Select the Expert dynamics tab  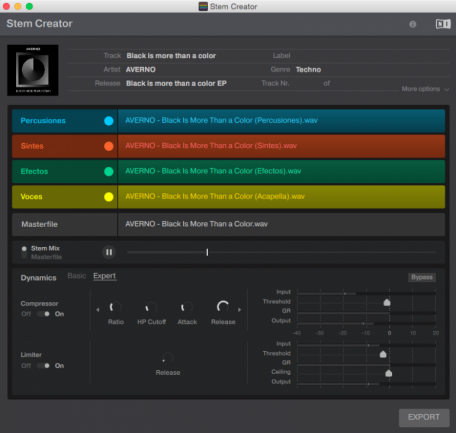104,276
